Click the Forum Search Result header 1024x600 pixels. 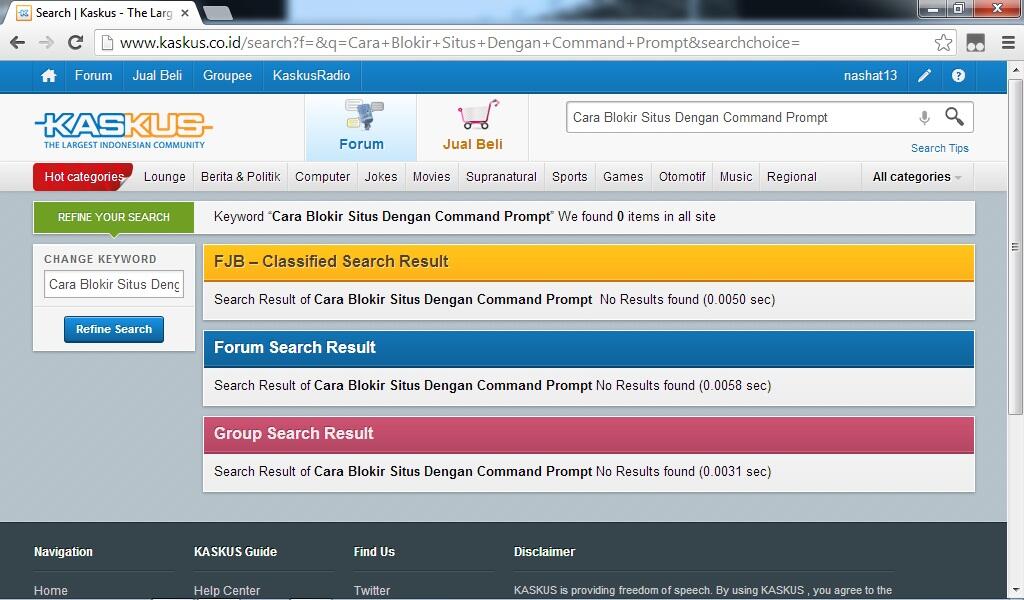point(588,349)
